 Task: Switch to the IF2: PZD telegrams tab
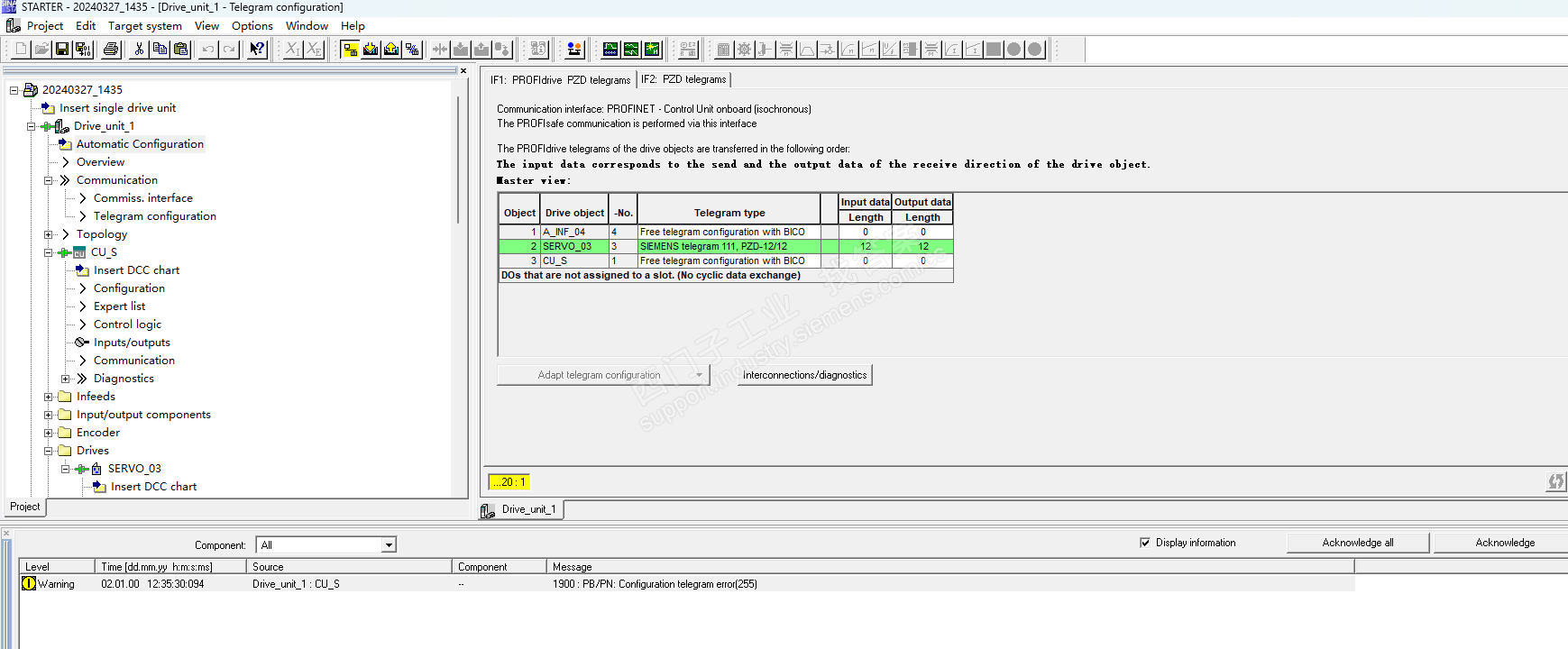[683, 79]
